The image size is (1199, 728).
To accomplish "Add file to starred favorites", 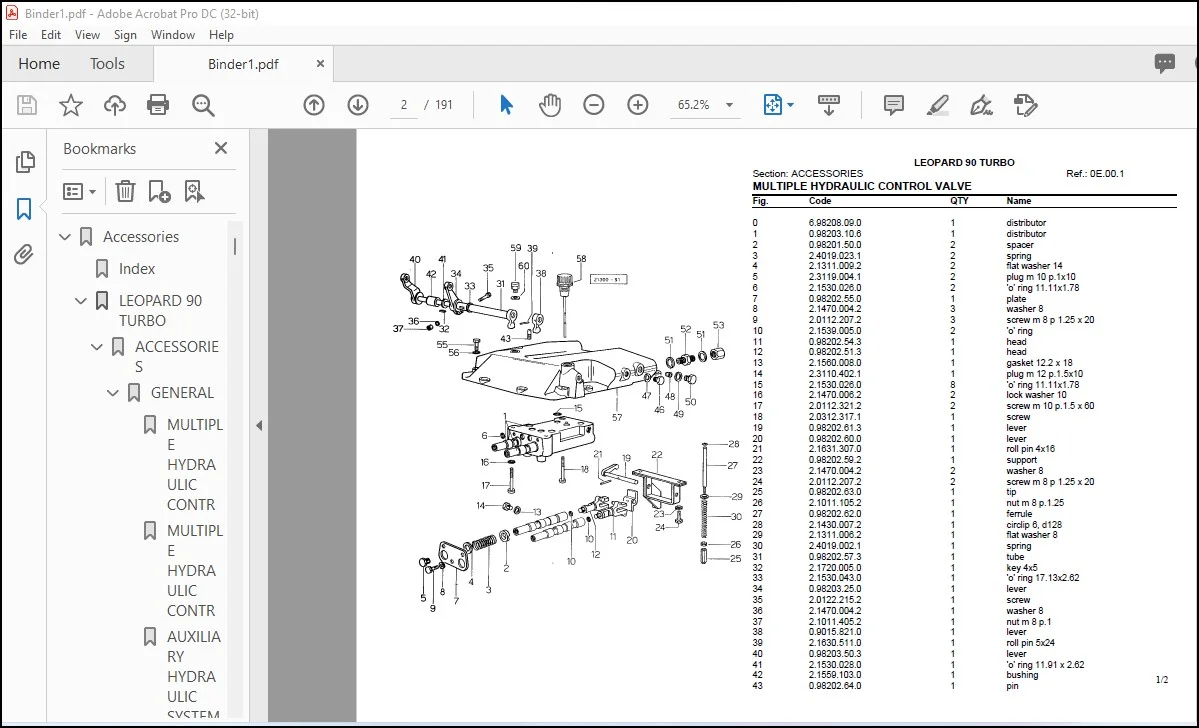I will coord(70,105).
